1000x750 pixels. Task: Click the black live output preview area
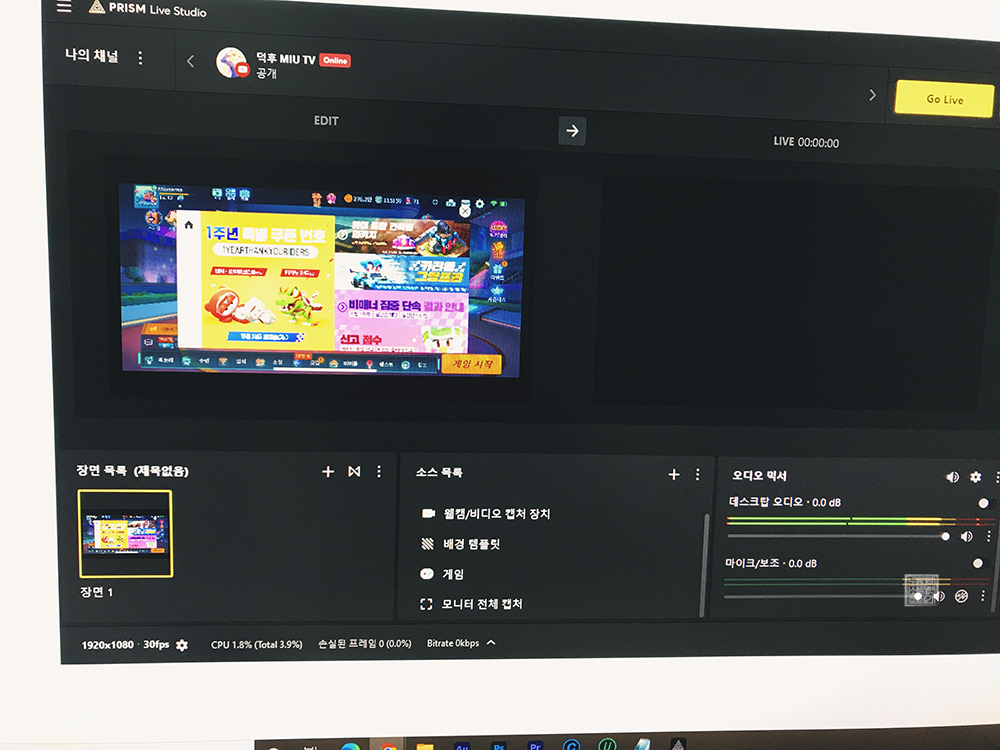tap(791, 292)
